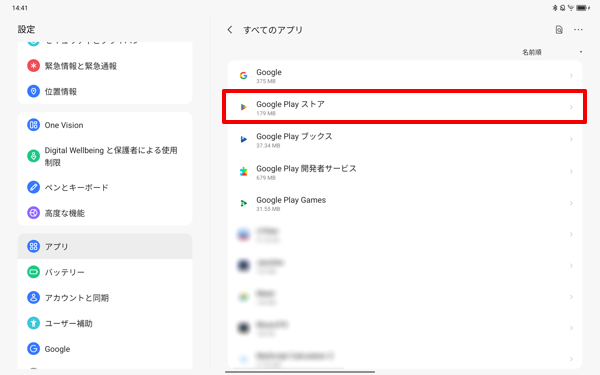Click the Google Play Games icon
This screenshot has height=375, width=600.
[243, 203]
